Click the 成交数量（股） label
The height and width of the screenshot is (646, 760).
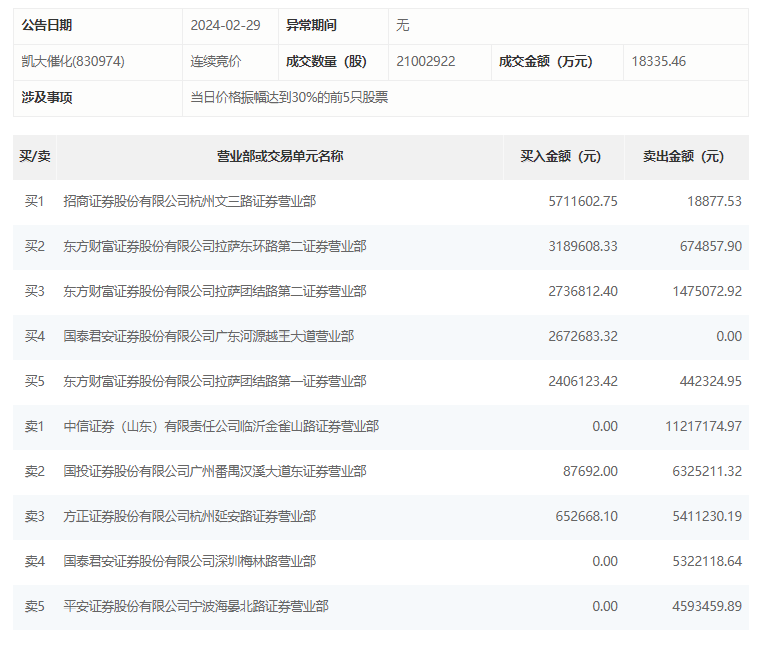tap(326, 62)
